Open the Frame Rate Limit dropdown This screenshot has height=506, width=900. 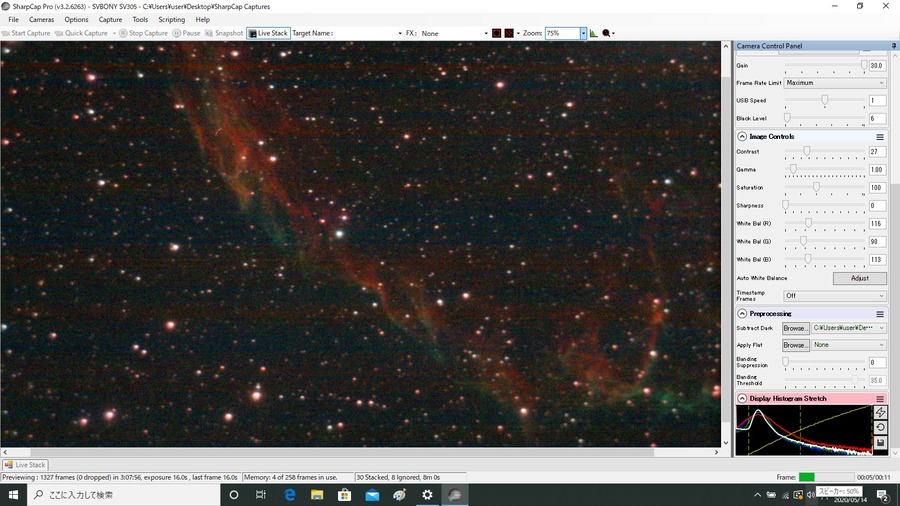(835, 83)
